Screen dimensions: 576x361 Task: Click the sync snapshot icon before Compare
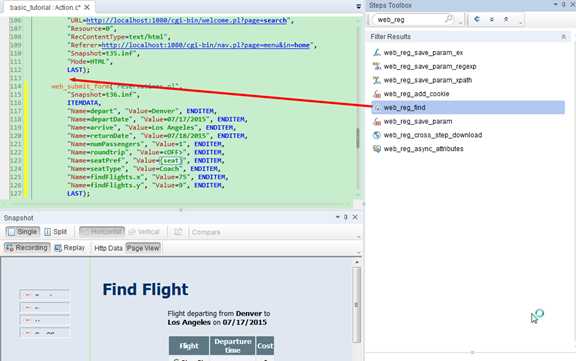coord(178,232)
